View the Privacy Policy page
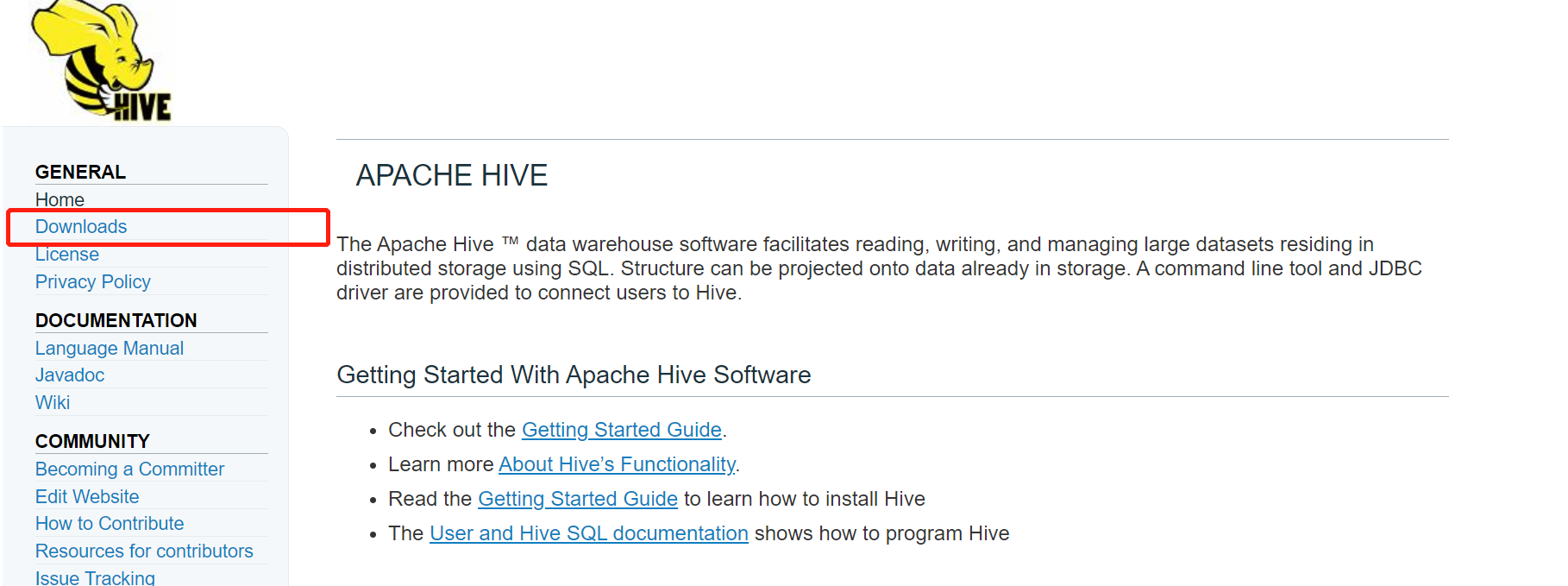The height and width of the screenshot is (586, 1568). point(93,282)
